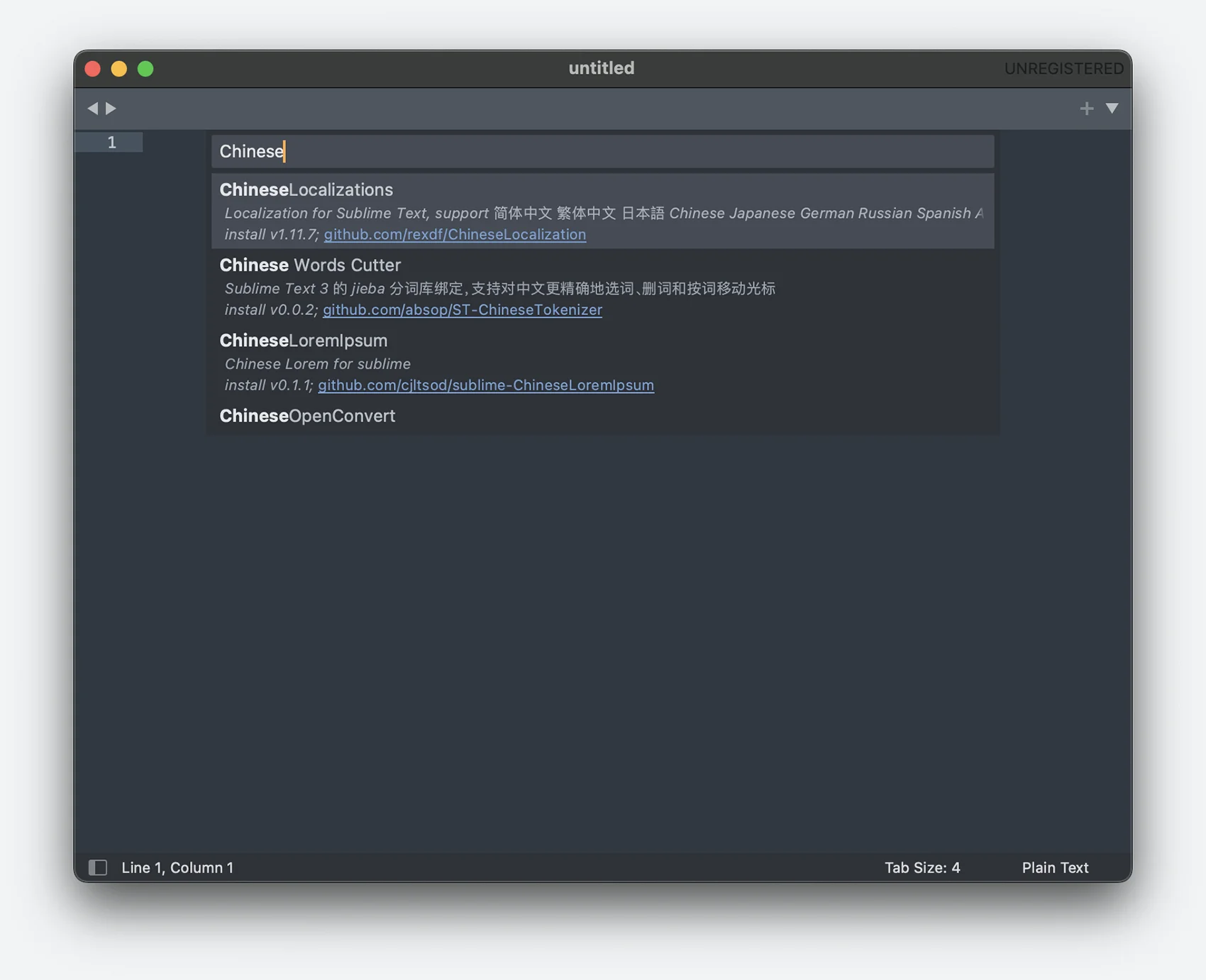Click the package search input field

602,151
